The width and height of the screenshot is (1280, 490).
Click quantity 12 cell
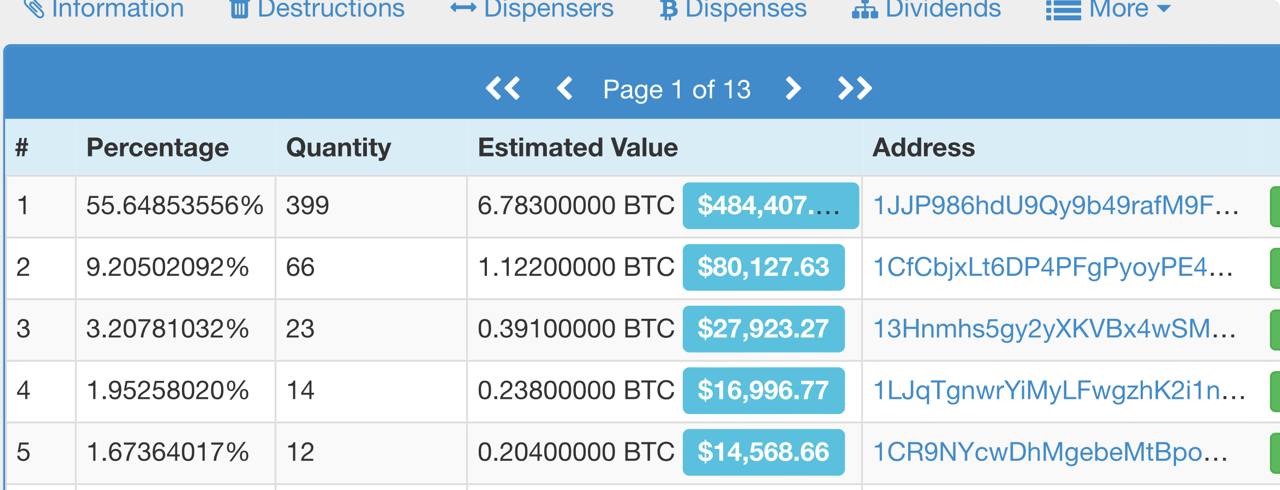click(371, 452)
